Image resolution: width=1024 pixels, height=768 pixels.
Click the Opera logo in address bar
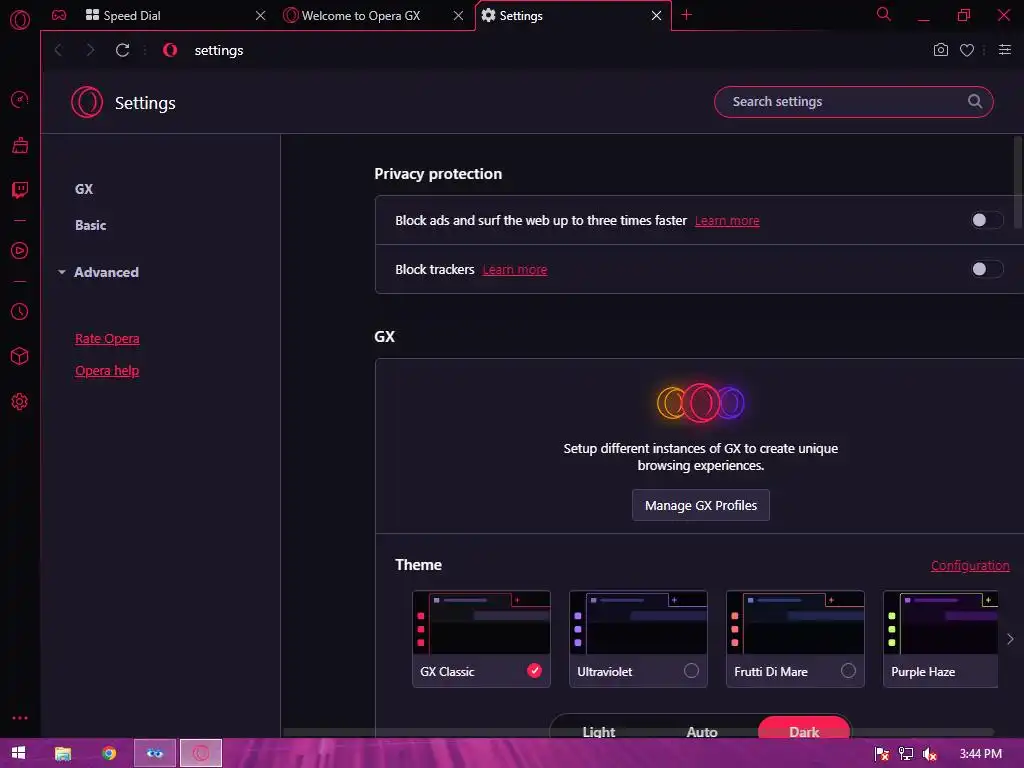pyautogui.click(x=170, y=50)
